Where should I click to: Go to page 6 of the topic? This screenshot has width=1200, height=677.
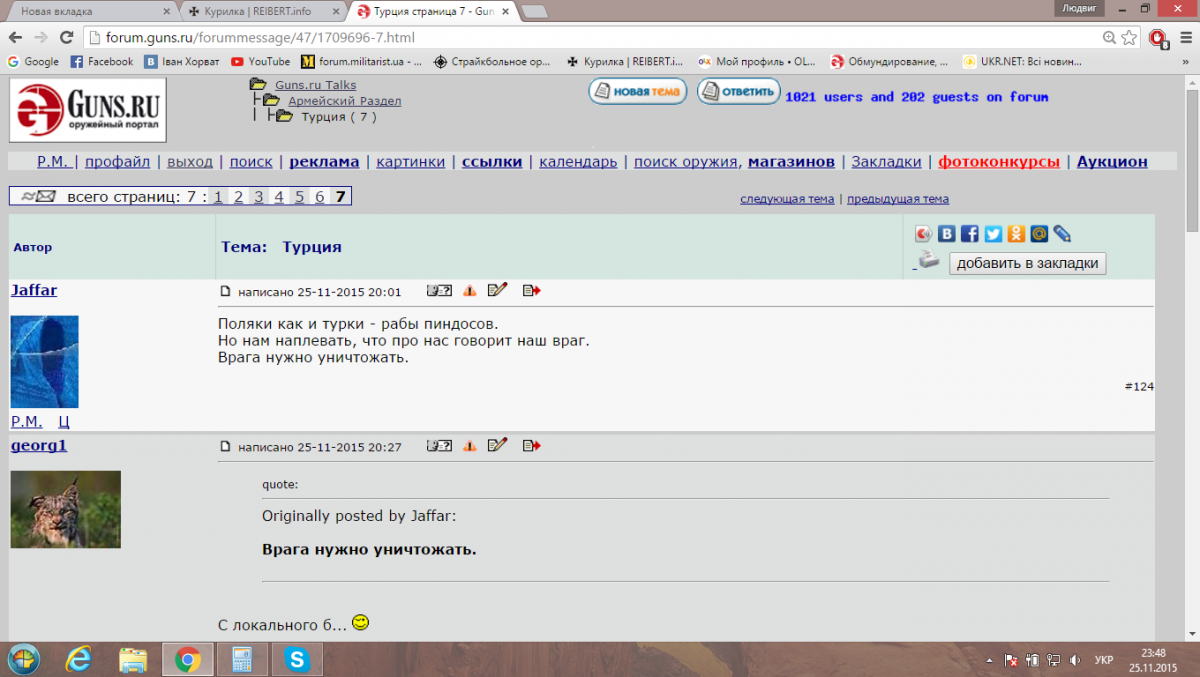point(320,197)
